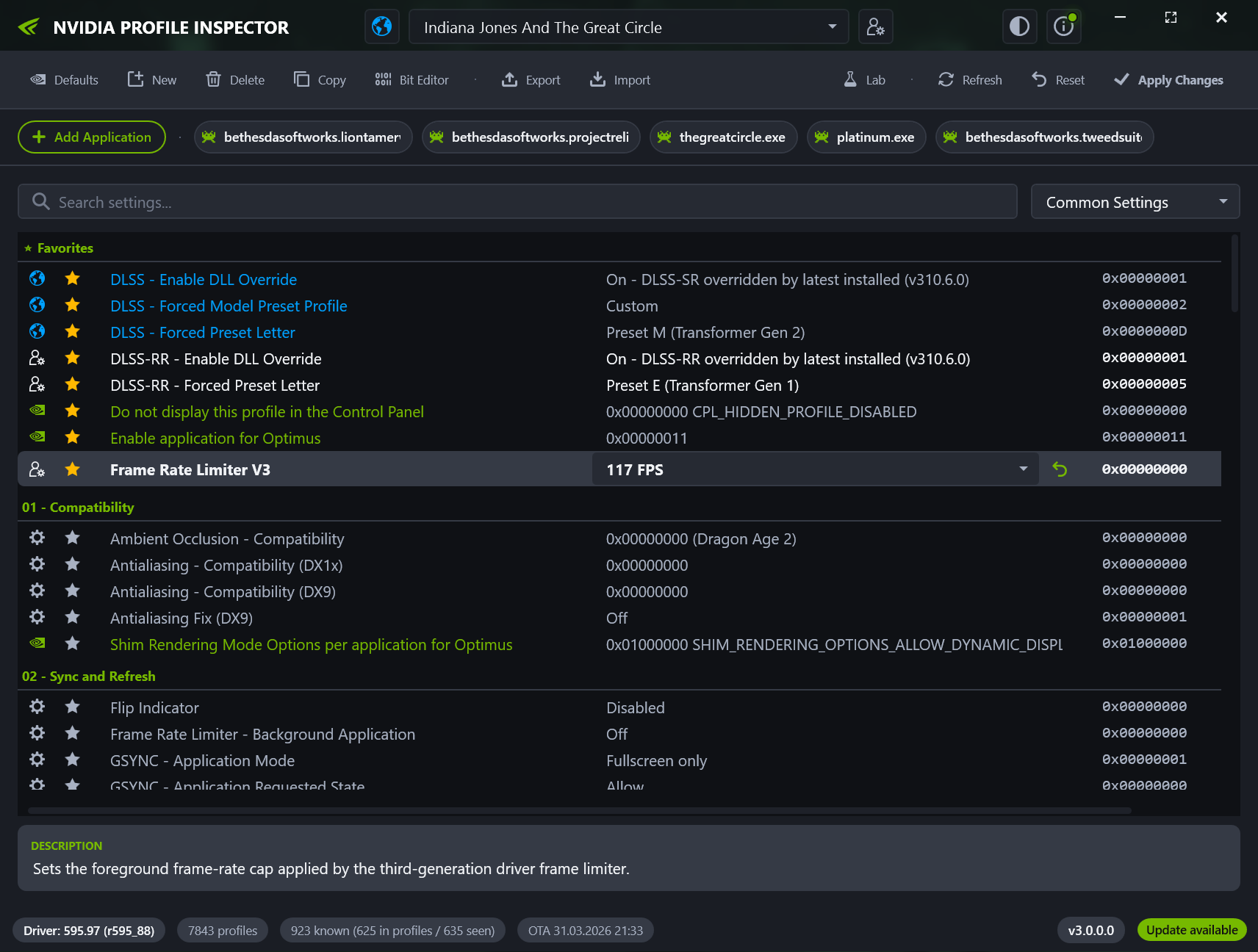Click the Fullscreen only GSYNC value
The width and height of the screenshot is (1258, 952).
[657, 761]
